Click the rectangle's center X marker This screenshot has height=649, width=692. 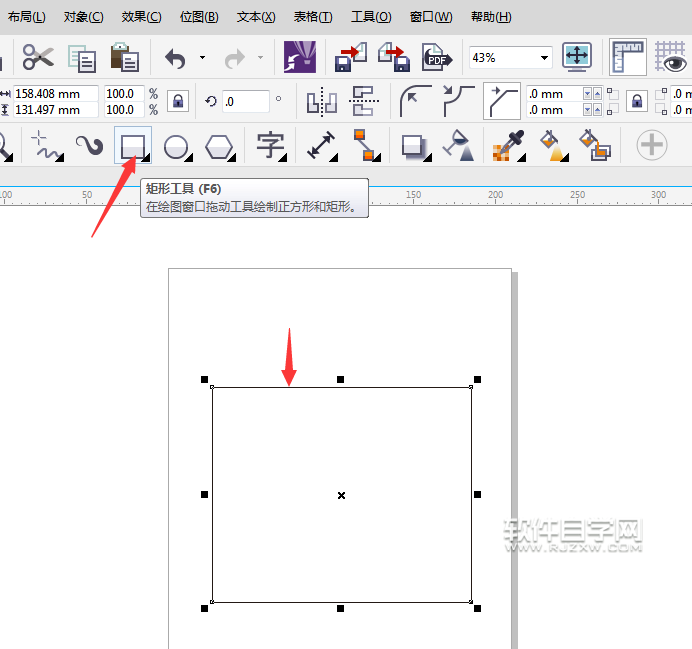coord(341,495)
